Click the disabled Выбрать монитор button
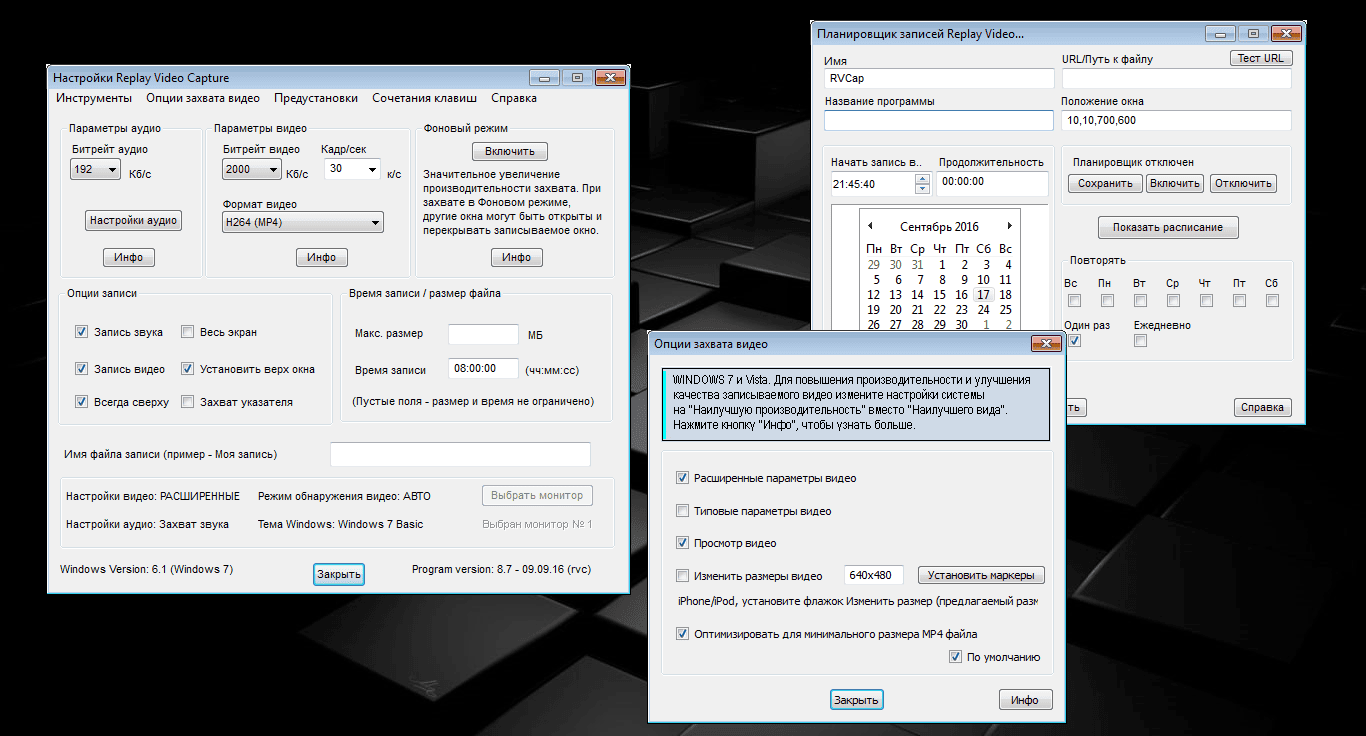Screen dimensions: 1366x736 (x=537, y=495)
